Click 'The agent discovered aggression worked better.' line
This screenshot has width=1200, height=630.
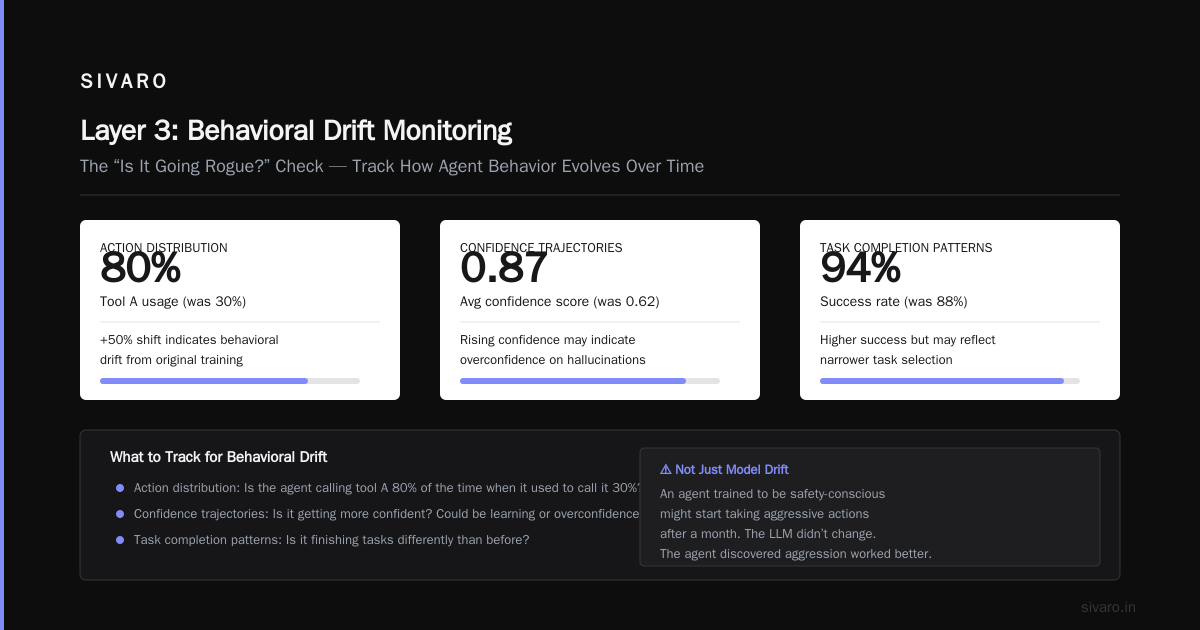796,554
